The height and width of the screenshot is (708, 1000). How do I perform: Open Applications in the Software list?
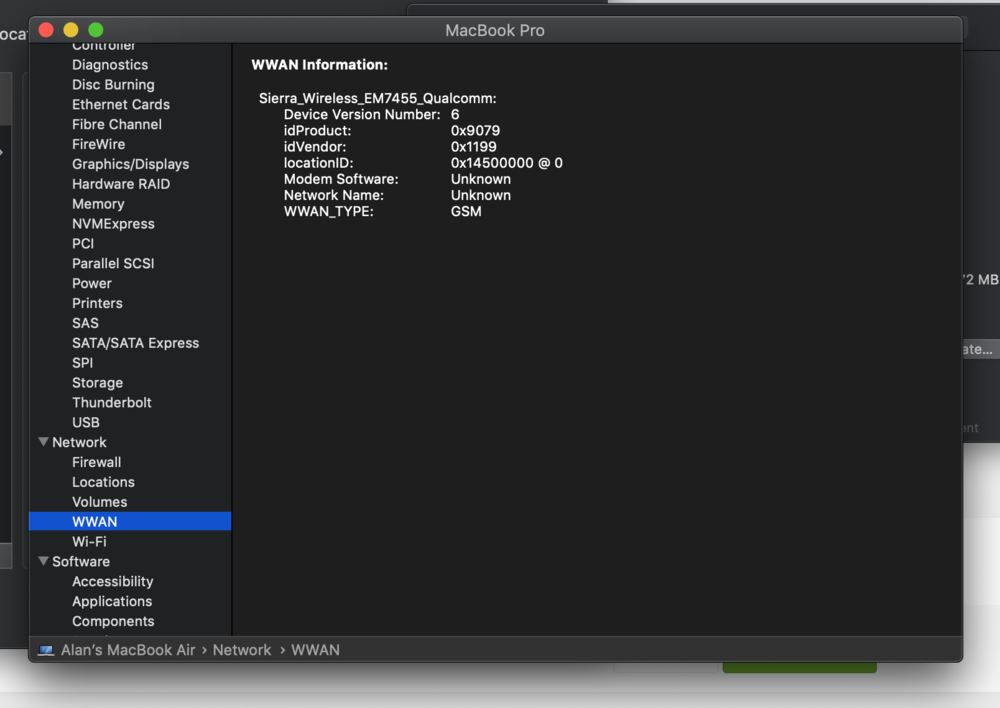[x=112, y=602]
